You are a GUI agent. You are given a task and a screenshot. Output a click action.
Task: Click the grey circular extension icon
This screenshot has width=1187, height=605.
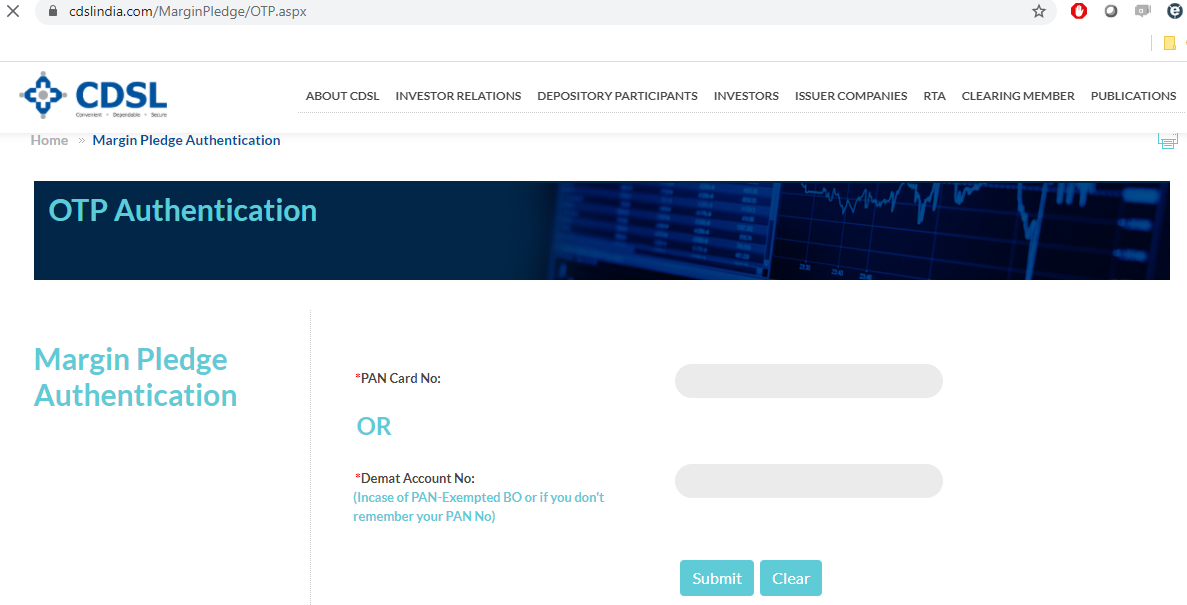point(1111,11)
